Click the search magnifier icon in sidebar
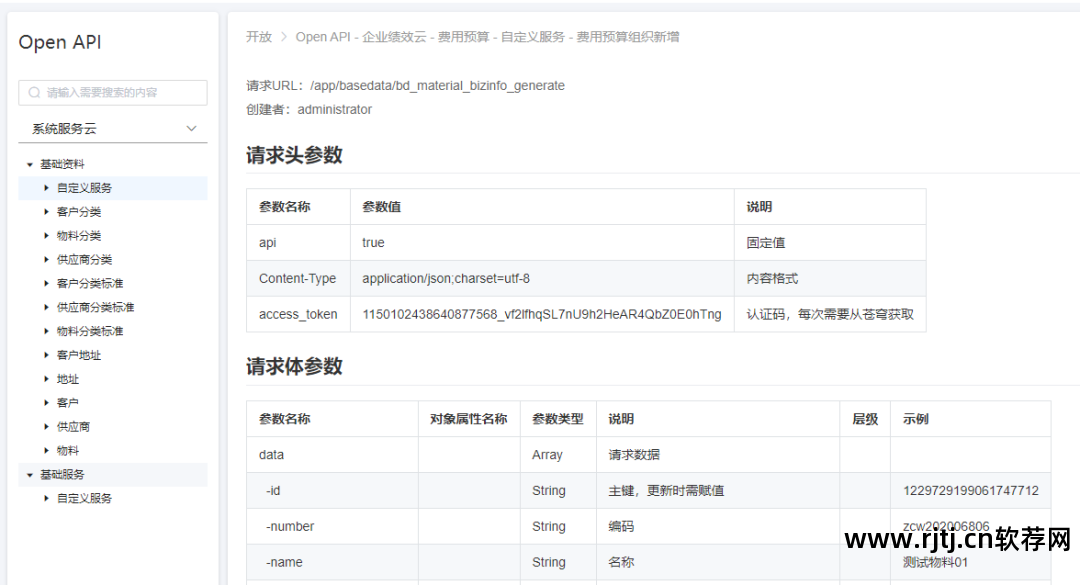 click(34, 92)
